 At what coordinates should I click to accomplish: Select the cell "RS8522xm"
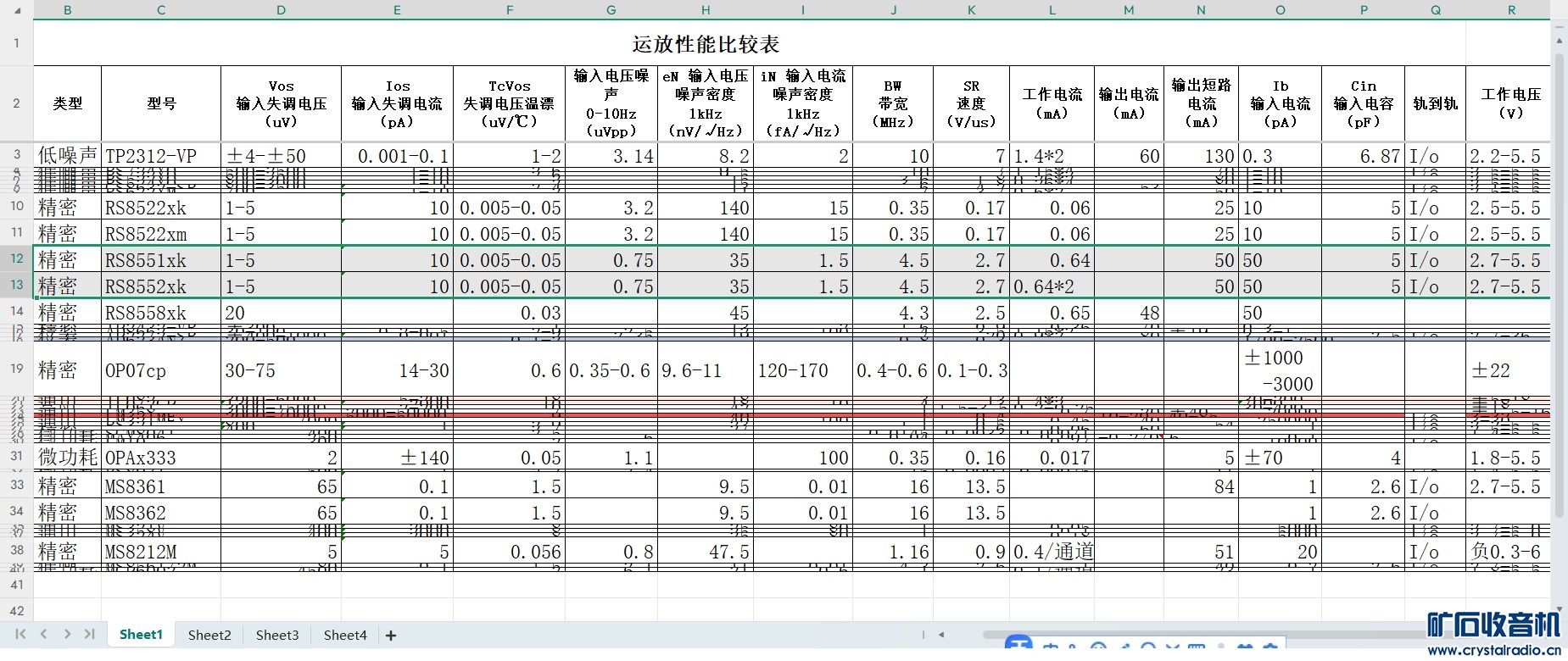161,234
